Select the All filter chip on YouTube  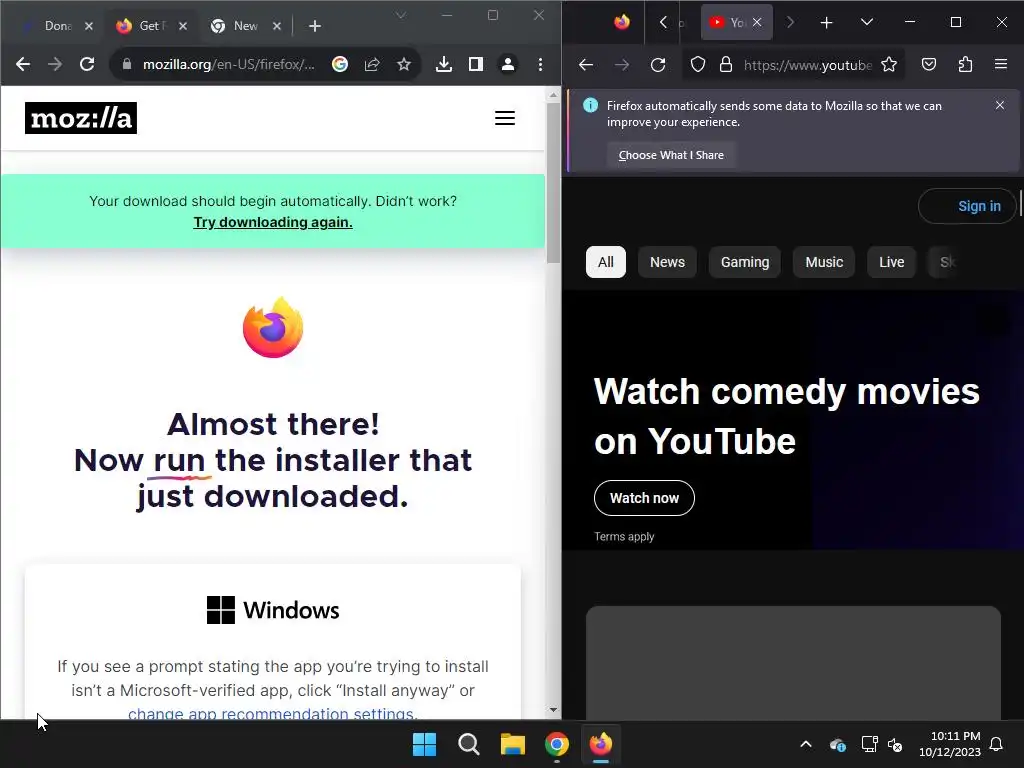606,262
